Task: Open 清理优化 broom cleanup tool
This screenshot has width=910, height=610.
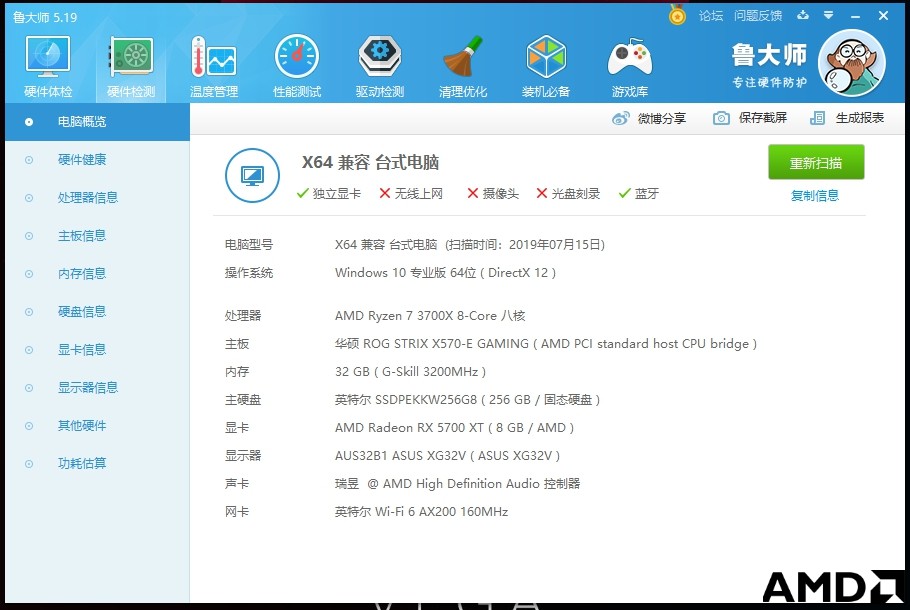Action: point(463,66)
